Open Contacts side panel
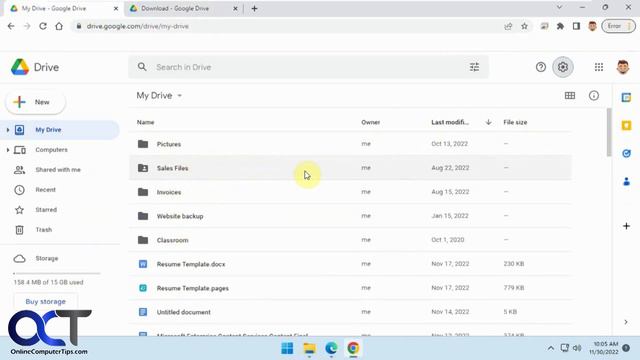640x360 pixels. (627, 181)
